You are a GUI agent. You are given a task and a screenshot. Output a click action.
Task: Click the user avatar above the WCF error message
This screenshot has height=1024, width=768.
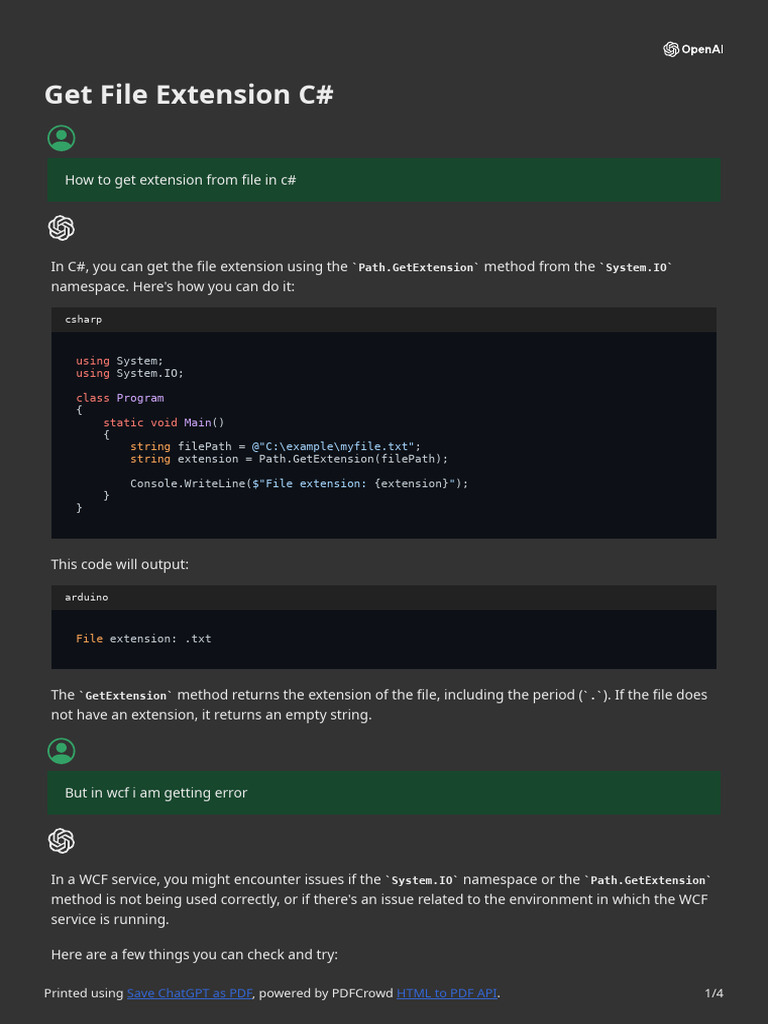point(61,752)
